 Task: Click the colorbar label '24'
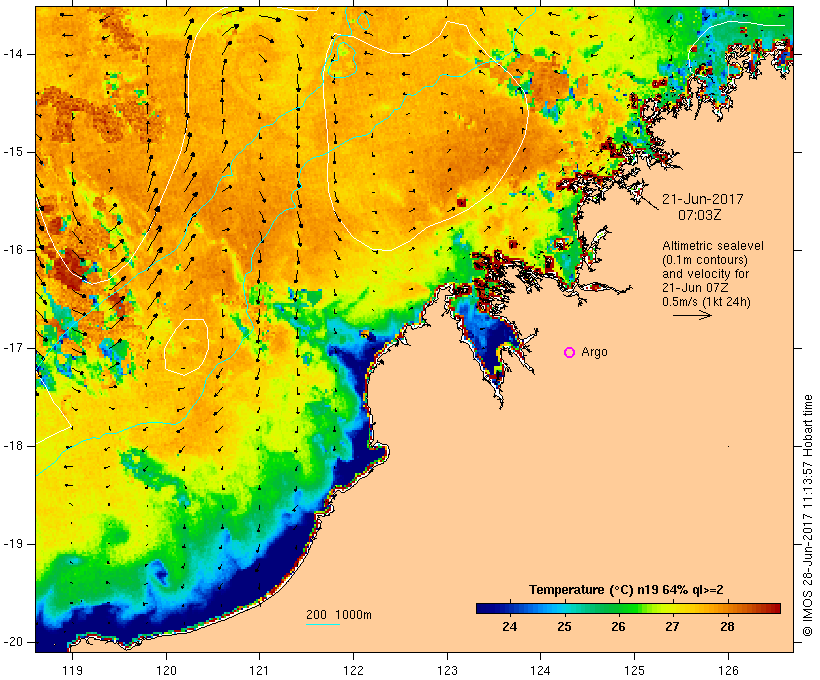point(510,627)
